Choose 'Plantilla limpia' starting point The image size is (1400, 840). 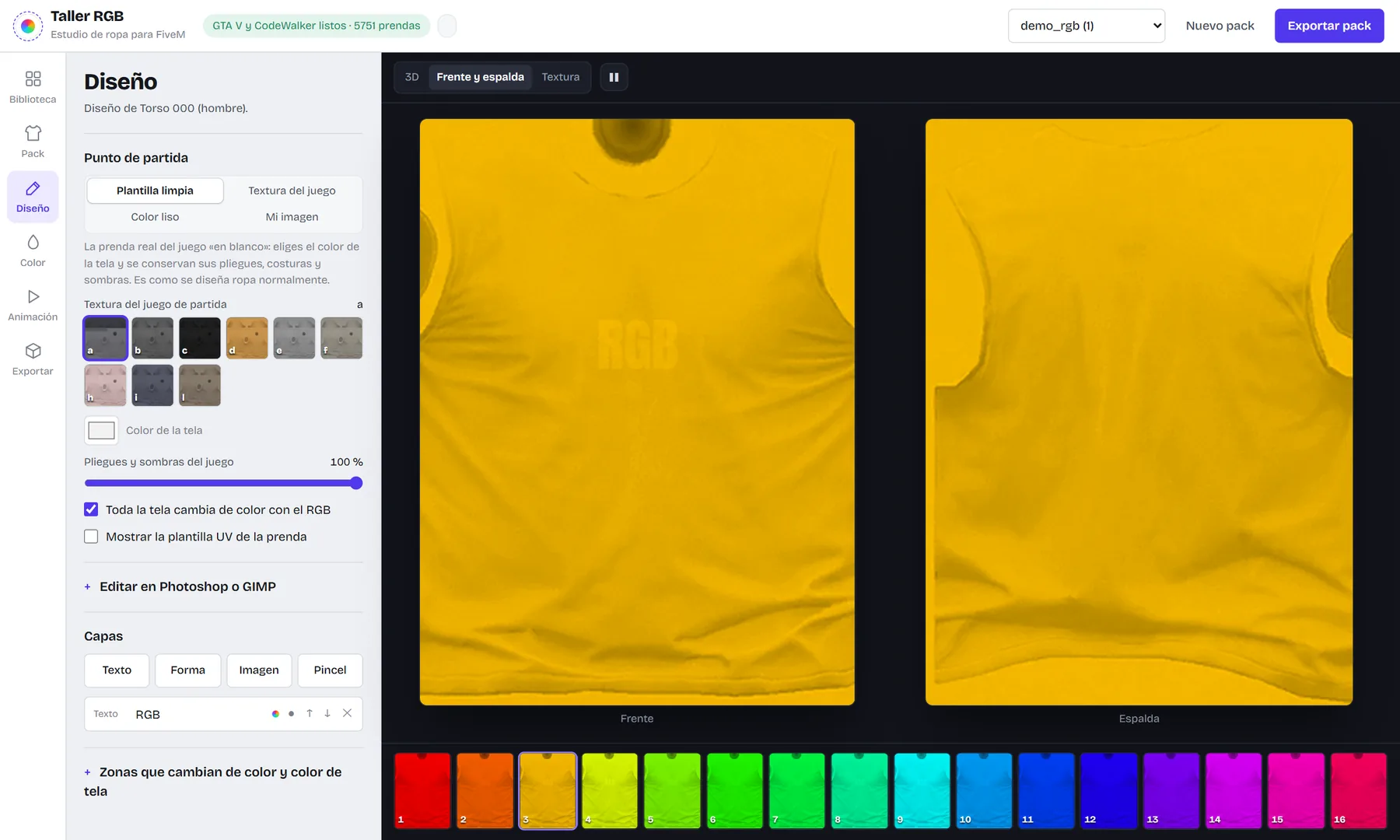coord(155,191)
